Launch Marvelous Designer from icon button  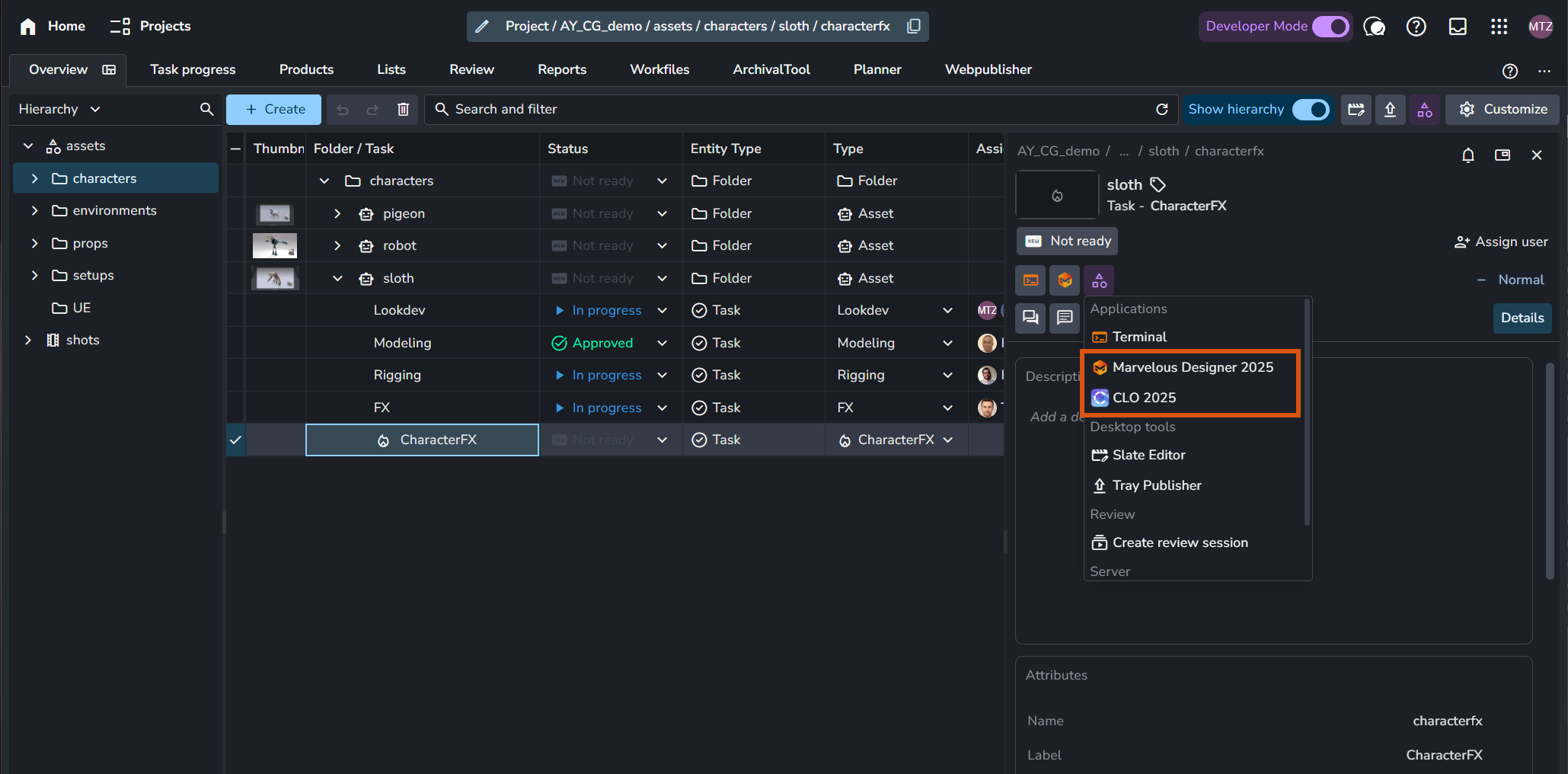(x=1065, y=280)
